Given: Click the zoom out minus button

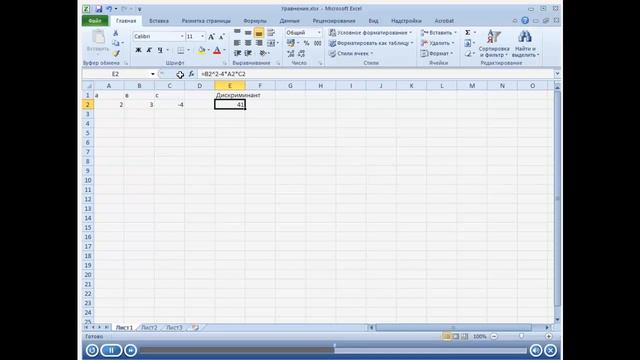Looking at the screenshot, I should 494,336.
